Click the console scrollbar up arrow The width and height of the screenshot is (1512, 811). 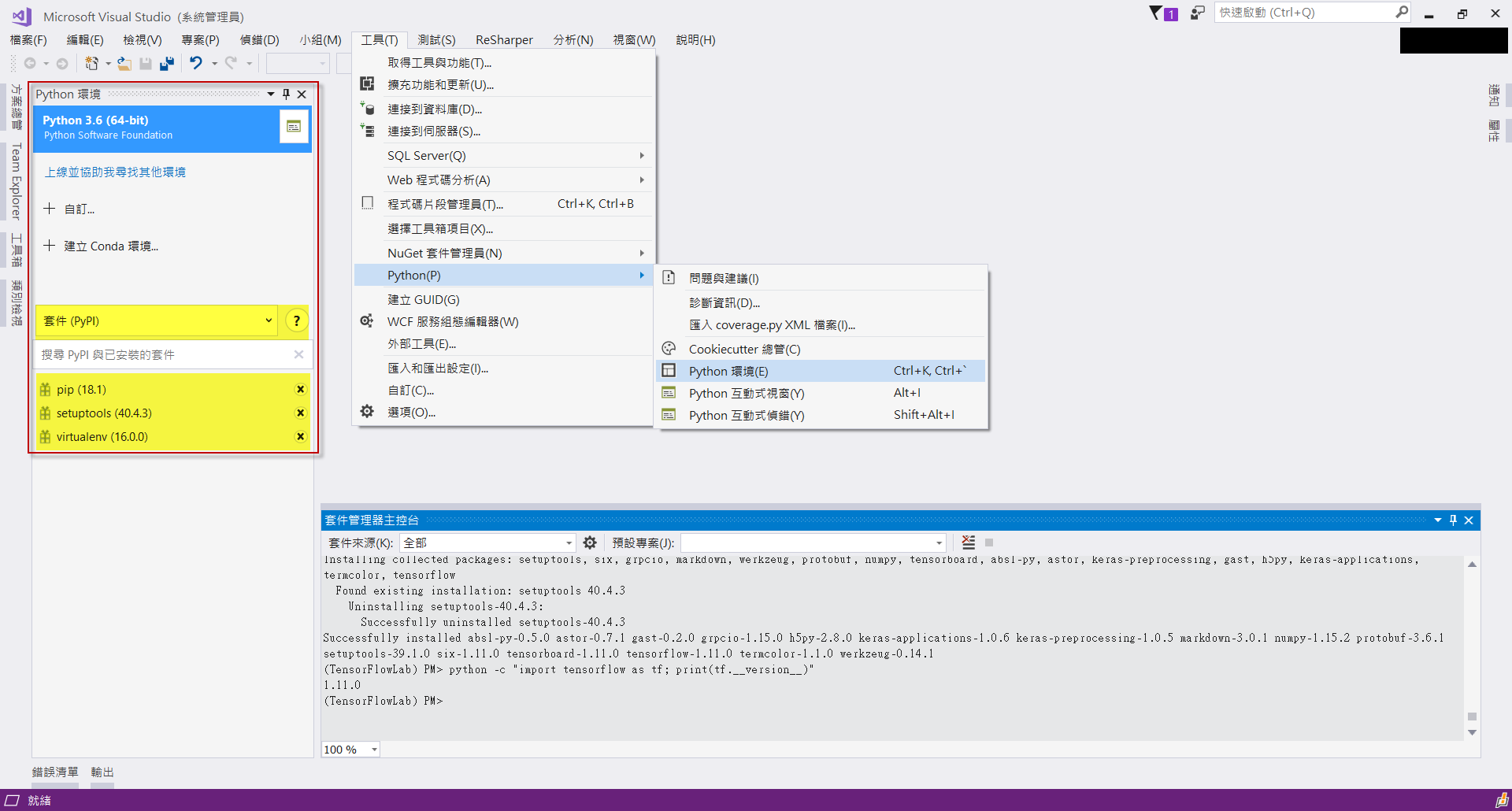(x=1472, y=564)
